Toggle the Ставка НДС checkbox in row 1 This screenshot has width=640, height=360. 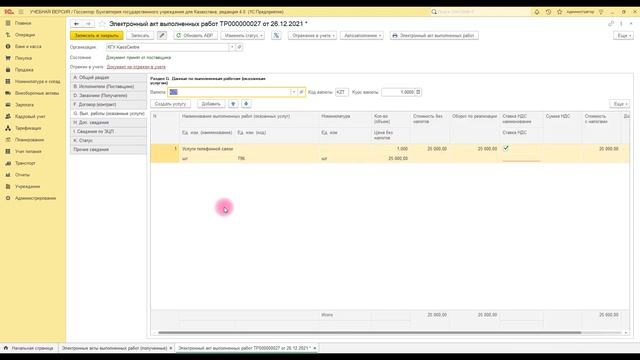tap(506, 148)
